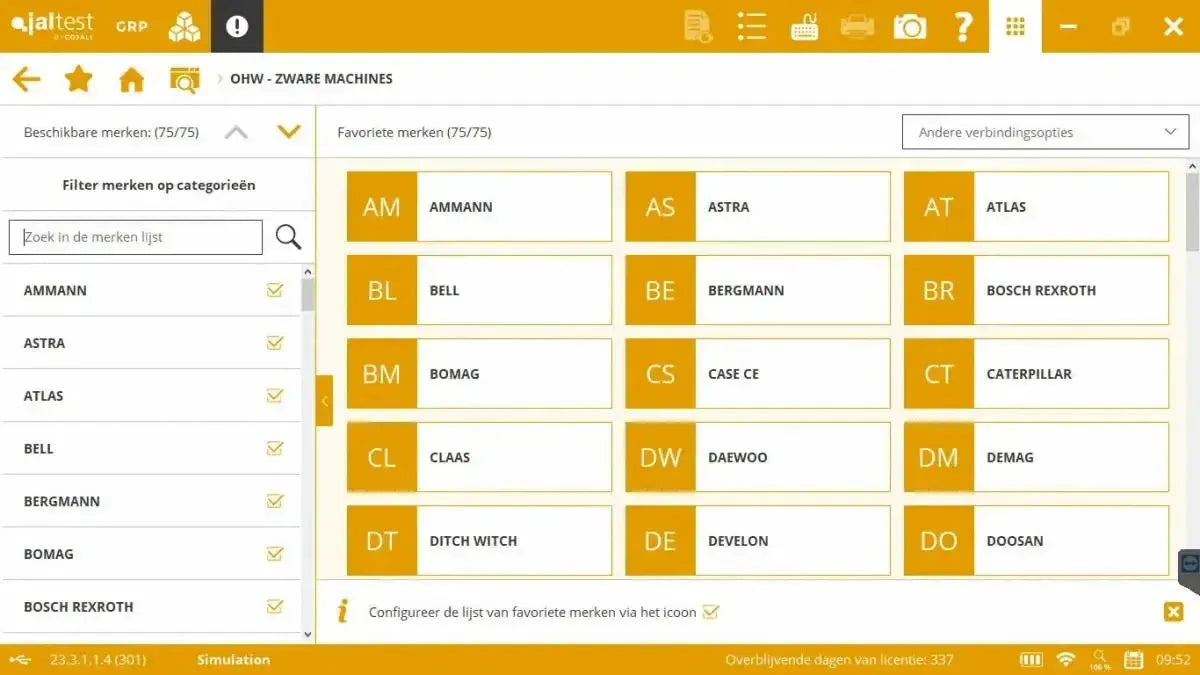The height and width of the screenshot is (675, 1200).
Task: Click the printer icon in the toolbar
Action: click(x=856, y=26)
